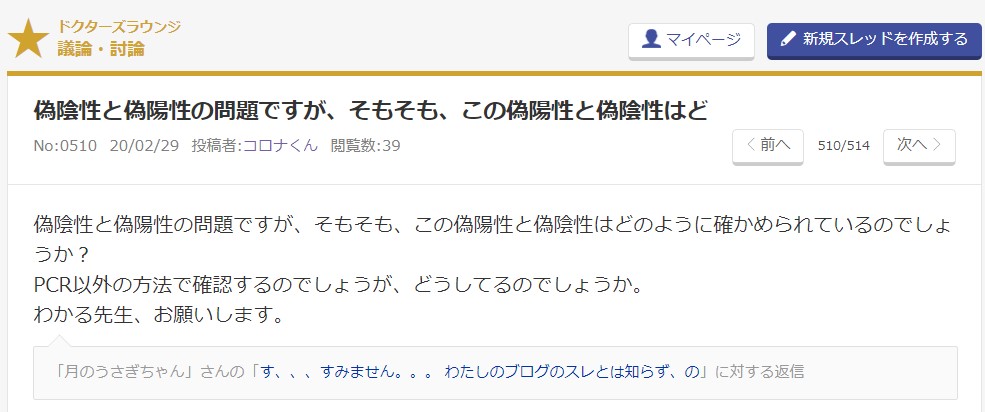
Task: Click the post number No:0510
Action: pos(65,146)
